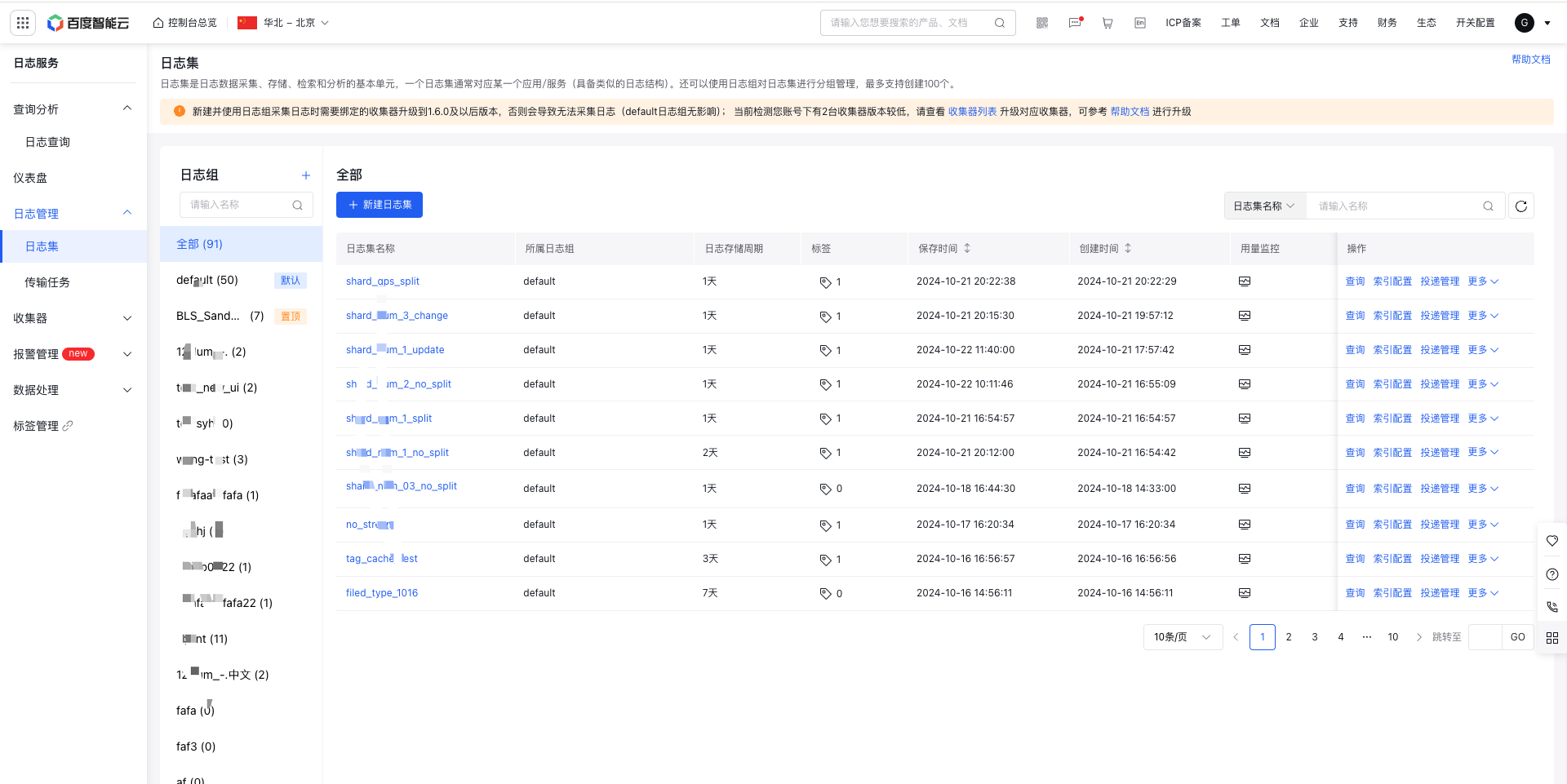Click tag icon in shard_qps_split row
The width and height of the screenshot is (1567, 784).
(x=825, y=282)
